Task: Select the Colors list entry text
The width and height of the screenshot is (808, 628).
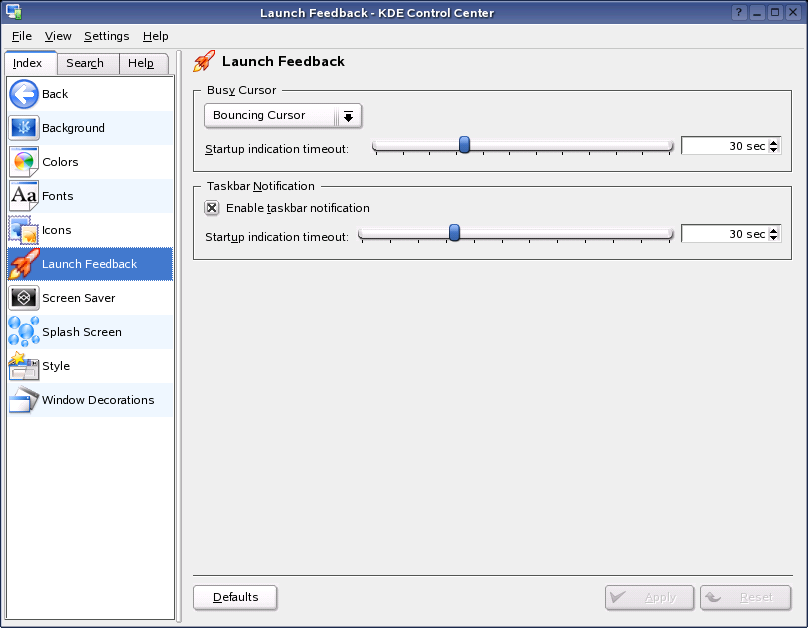Action: 60,162
